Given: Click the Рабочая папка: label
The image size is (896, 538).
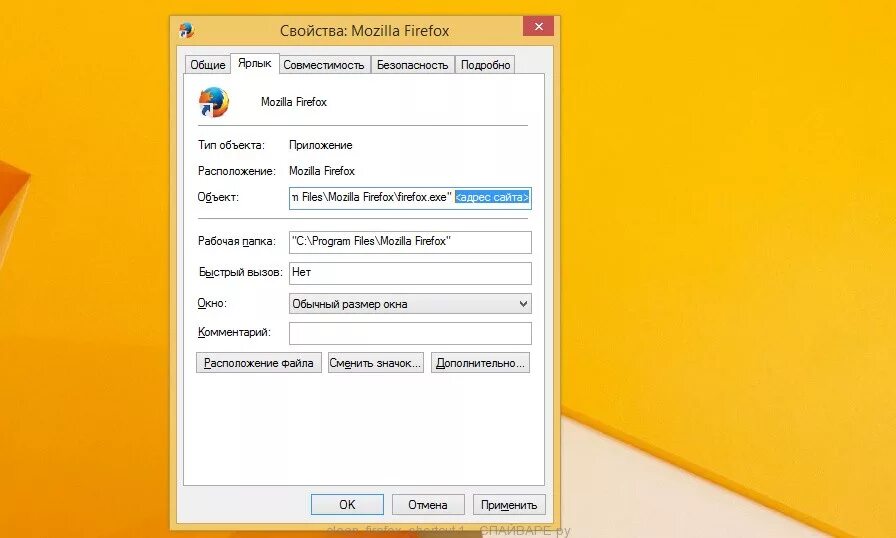Looking at the screenshot, I should click(237, 241).
